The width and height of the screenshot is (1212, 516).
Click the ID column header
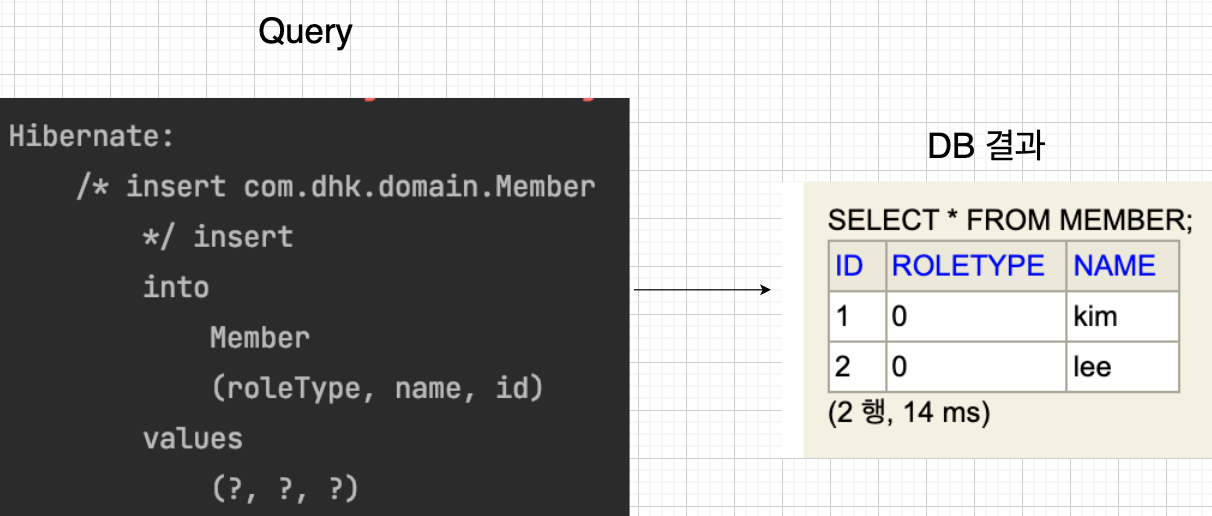pyautogui.click(x=857, y=265)
